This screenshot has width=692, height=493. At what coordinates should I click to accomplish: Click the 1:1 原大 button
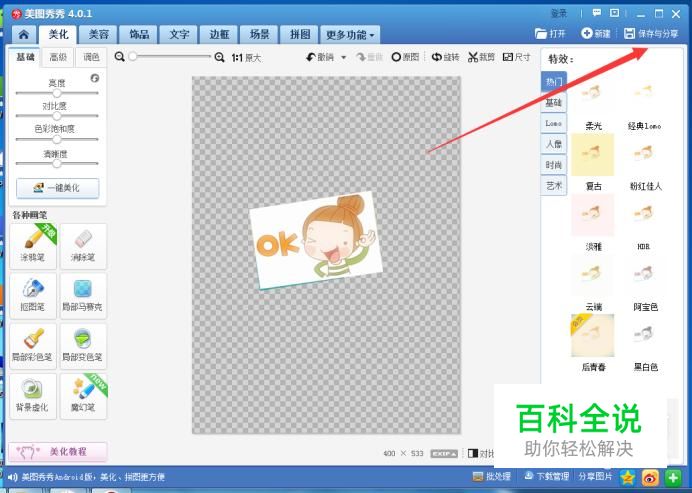[246, 57]
